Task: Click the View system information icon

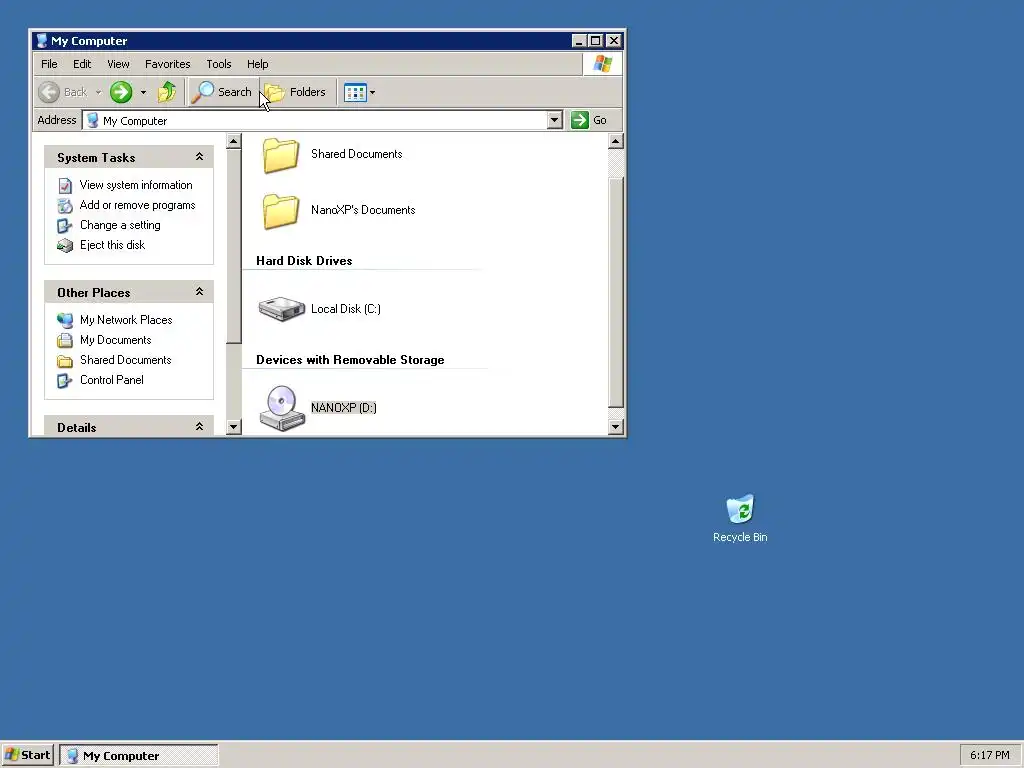Action: coord(65,185)
